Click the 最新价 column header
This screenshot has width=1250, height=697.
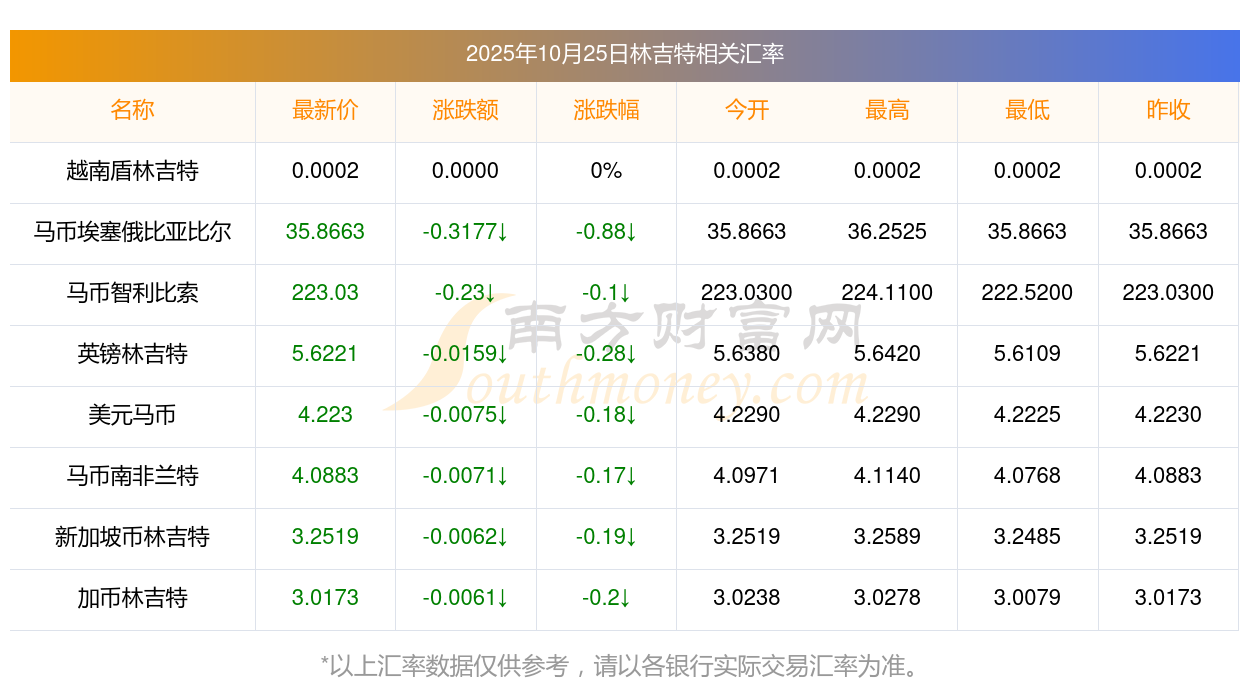tap(325, 111)
